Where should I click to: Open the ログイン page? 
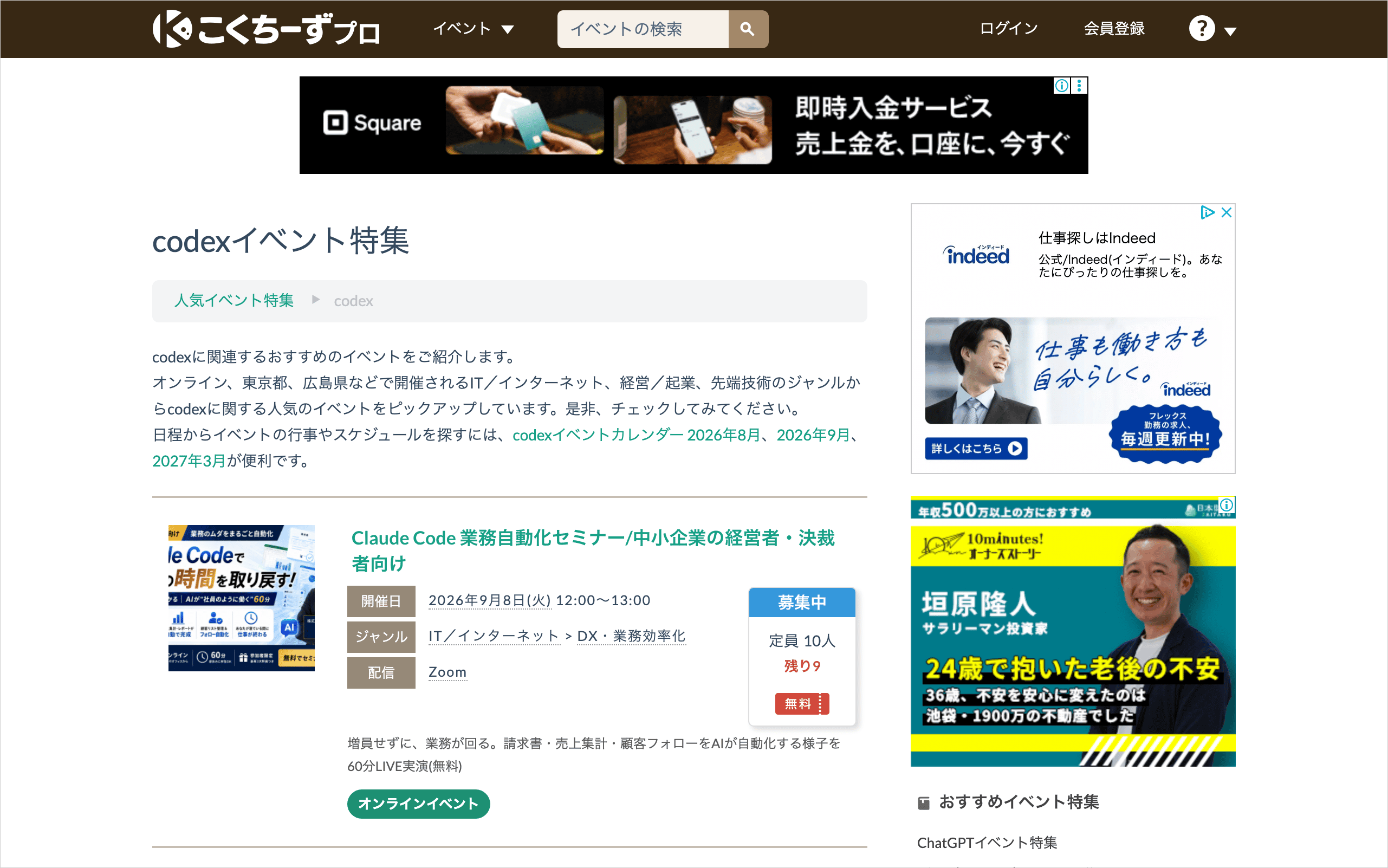[x=1009, y=29]
